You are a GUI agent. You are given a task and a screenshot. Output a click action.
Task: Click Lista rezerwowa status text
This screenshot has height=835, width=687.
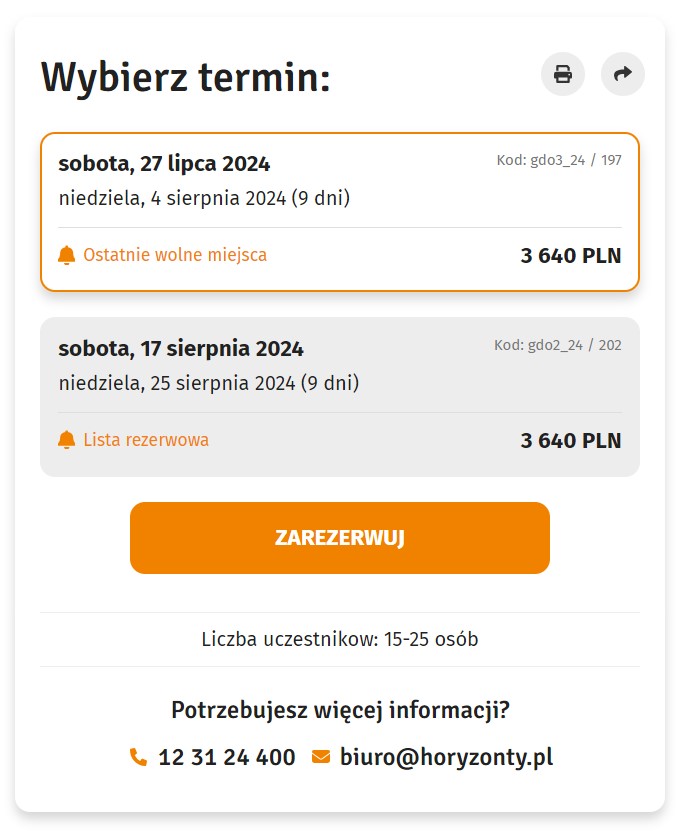click(x=146, y=440)
